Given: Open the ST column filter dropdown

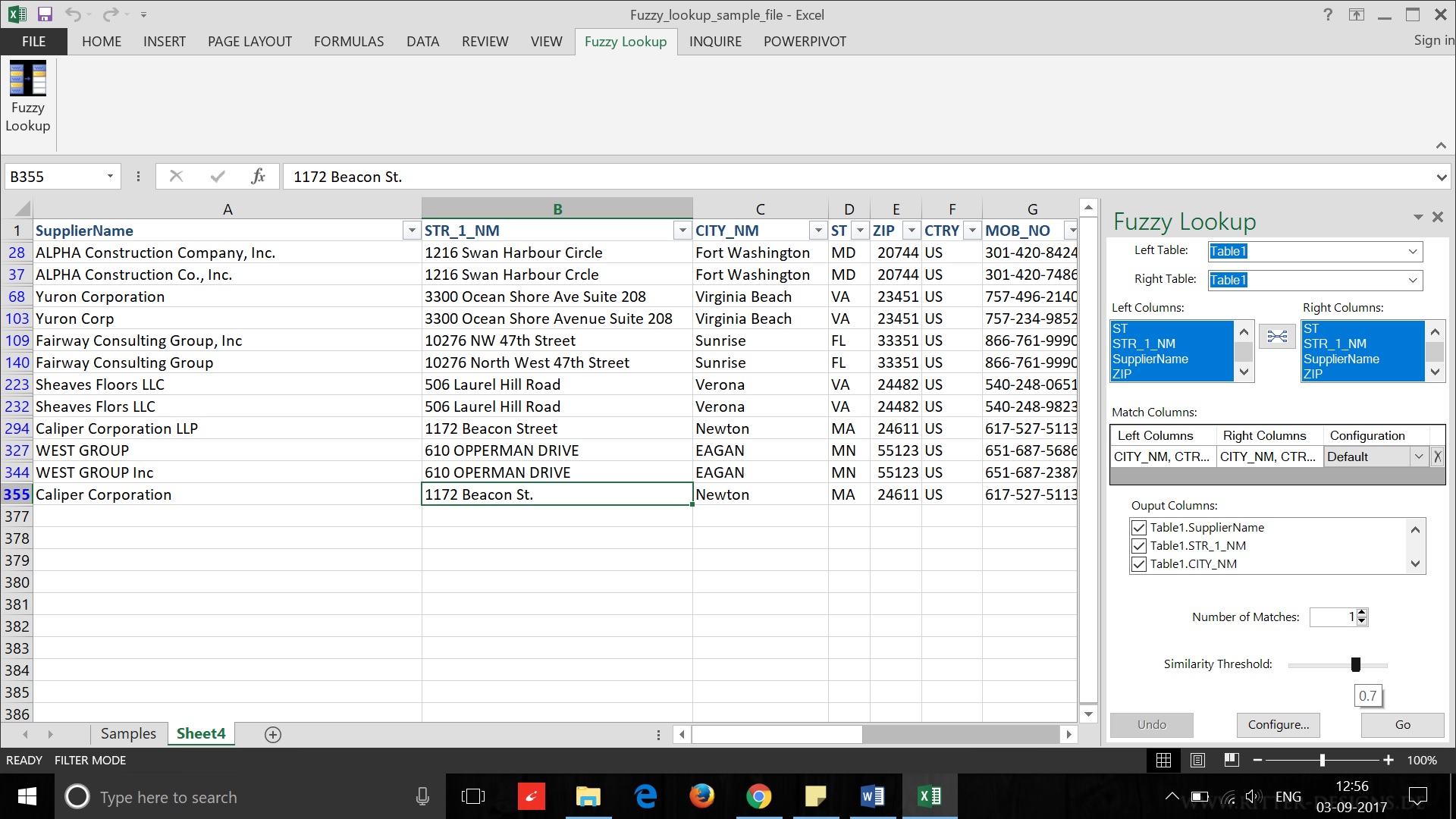Looking at the screenshot, I should click(x=860, y=231).
